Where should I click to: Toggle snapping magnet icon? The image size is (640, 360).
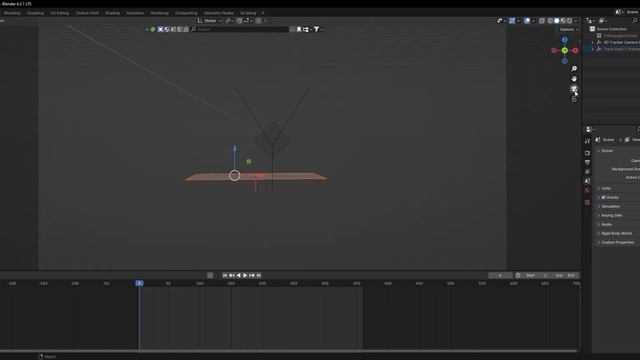point(240,21)
